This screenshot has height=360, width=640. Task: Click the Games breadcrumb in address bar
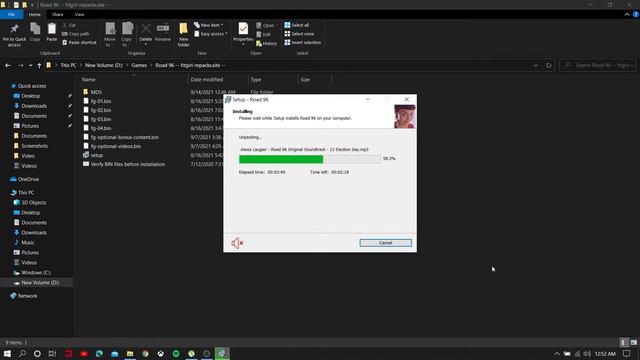coord(139,65)
